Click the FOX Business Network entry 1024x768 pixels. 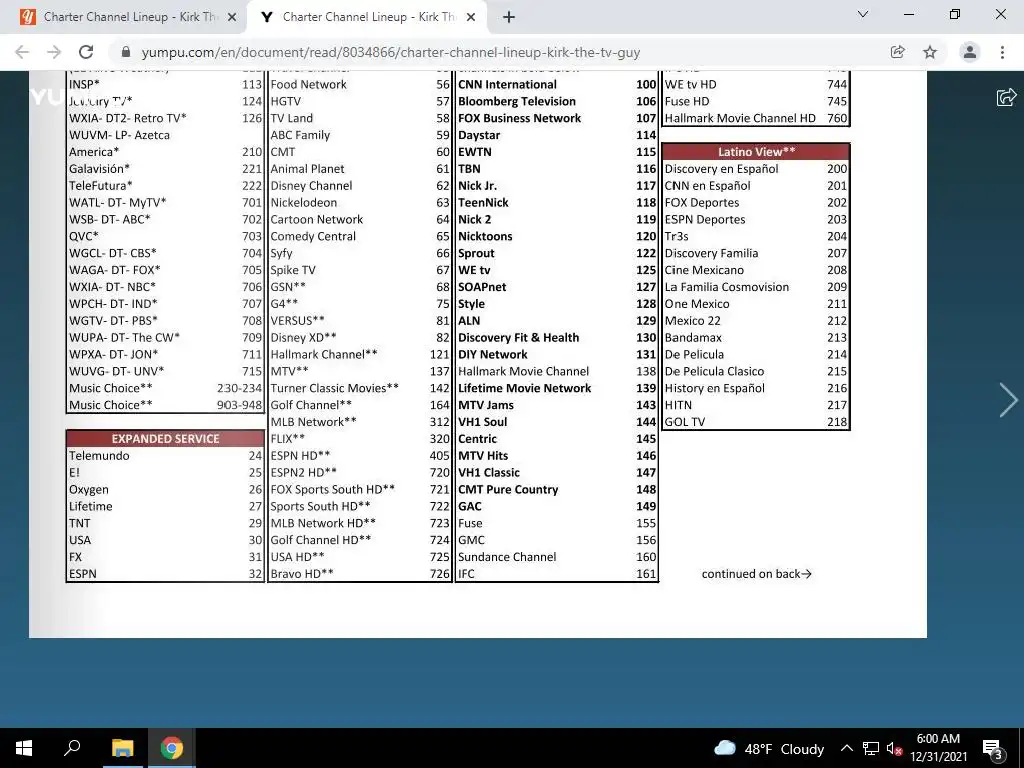tap(556, 118)
